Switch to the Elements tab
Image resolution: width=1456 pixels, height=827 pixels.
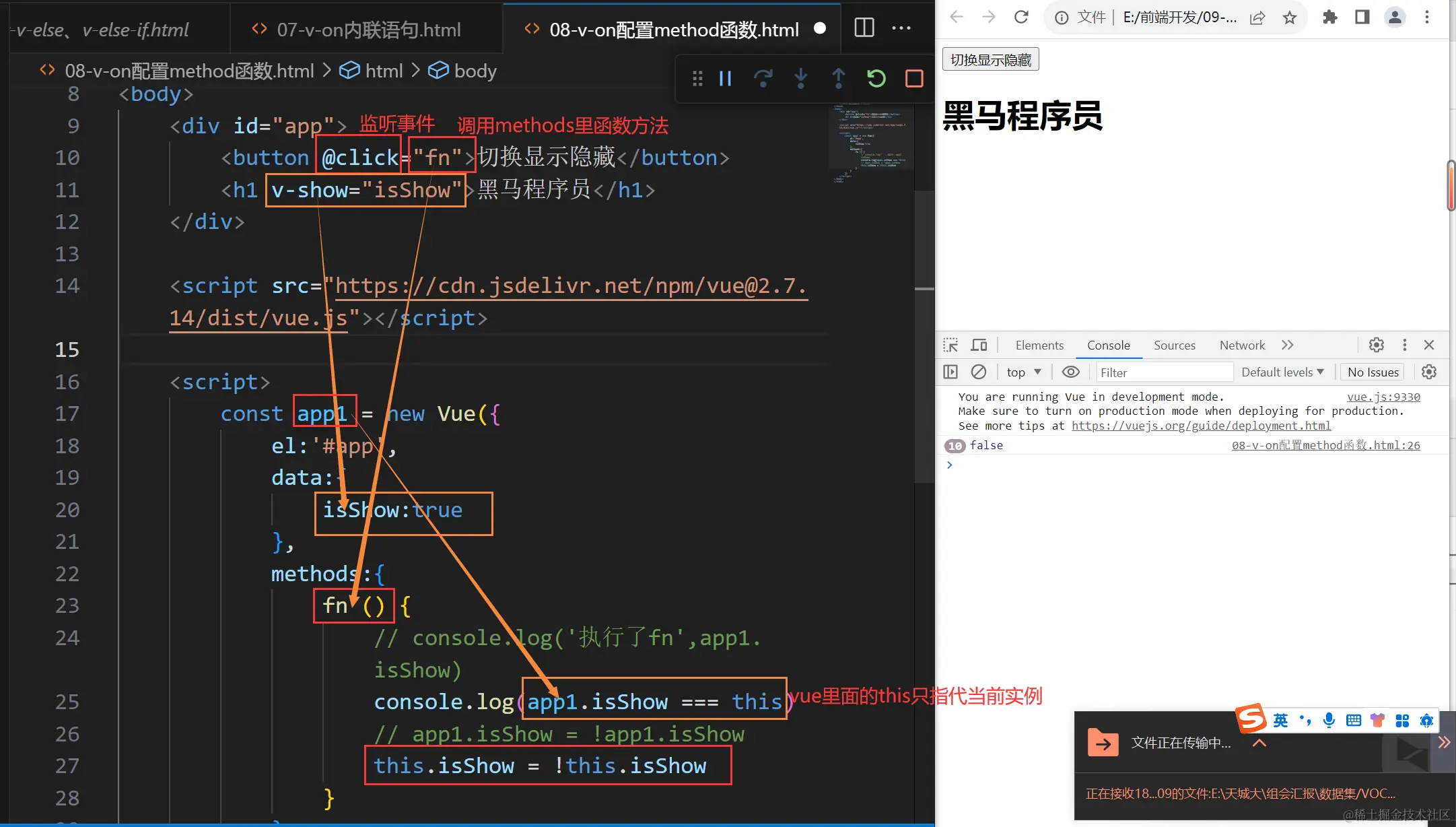pos(1039,345)
